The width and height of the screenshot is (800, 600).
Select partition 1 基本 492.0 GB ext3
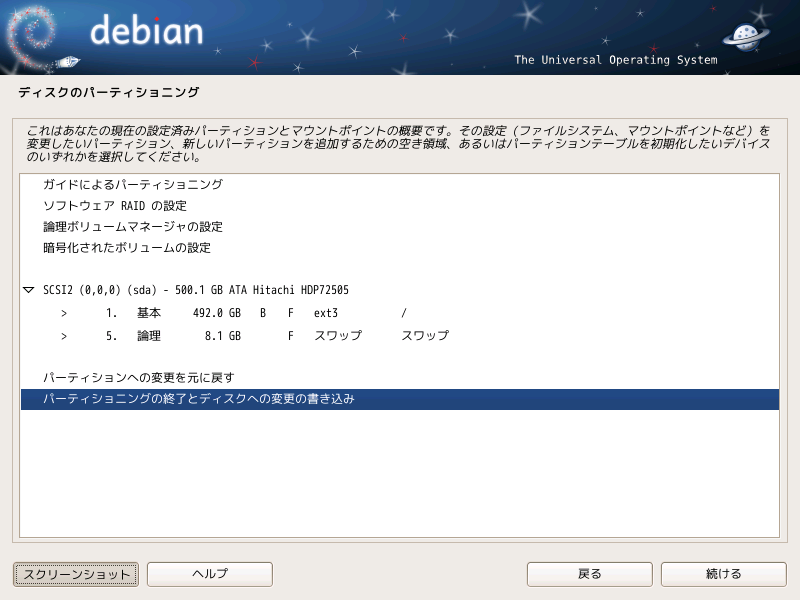point(399,313)
